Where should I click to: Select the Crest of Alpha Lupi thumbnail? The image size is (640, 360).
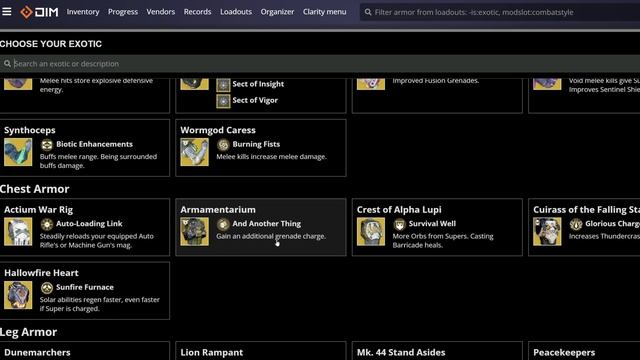pyautogui.click(x=371, y=231)
